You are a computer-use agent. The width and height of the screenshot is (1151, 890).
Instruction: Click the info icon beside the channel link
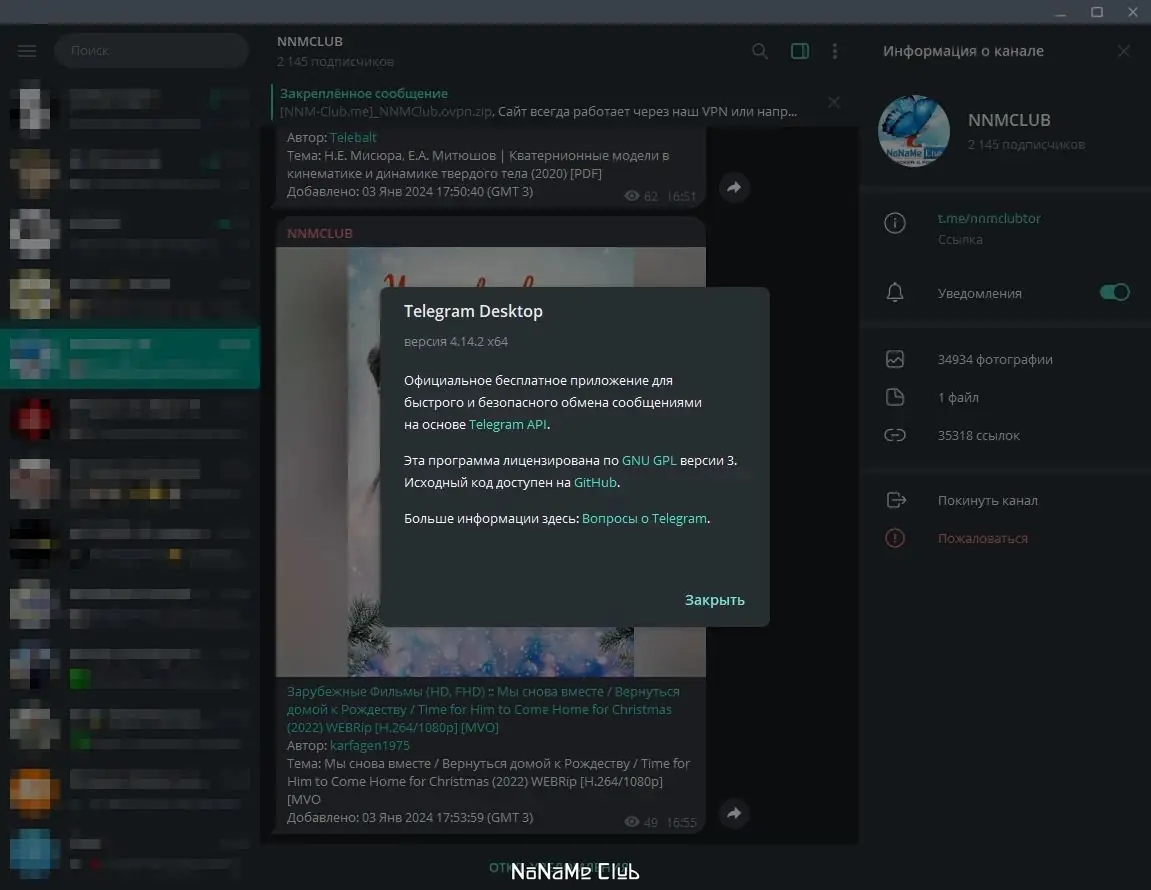(895, 222)
